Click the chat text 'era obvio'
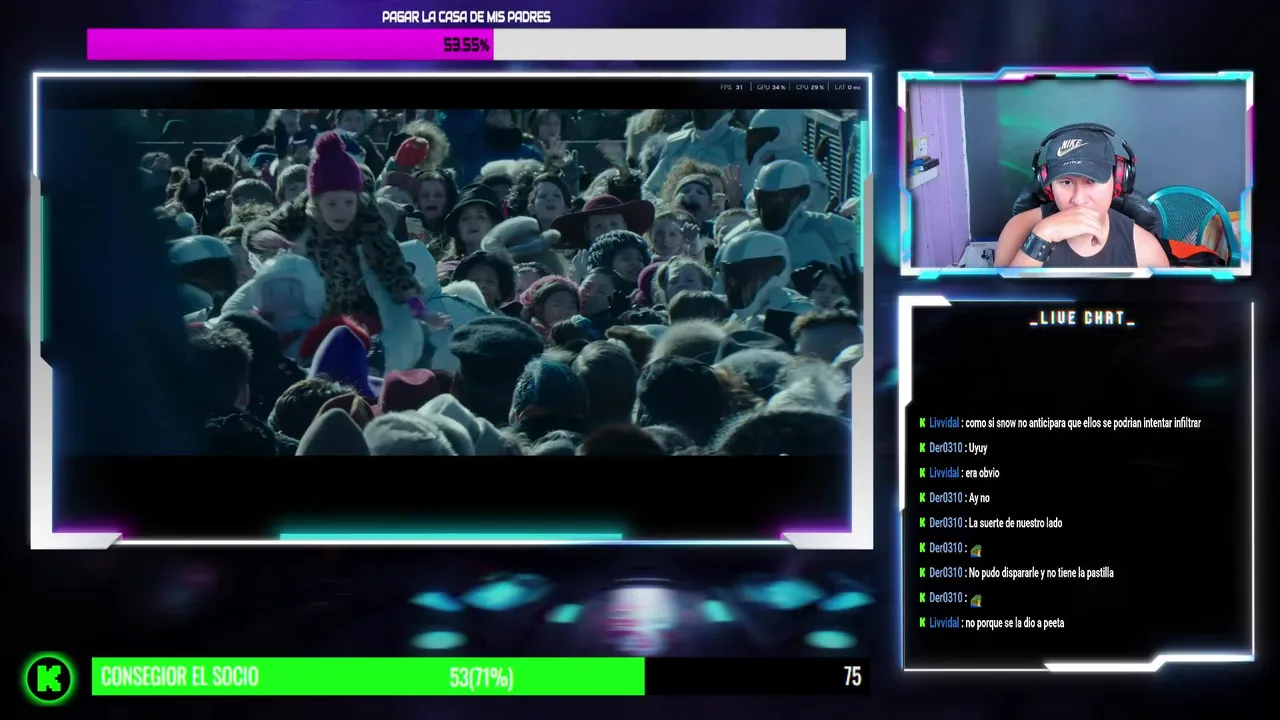Image resolution: width=1280 pixels, height=720 pixels. [x=982, y=473]
